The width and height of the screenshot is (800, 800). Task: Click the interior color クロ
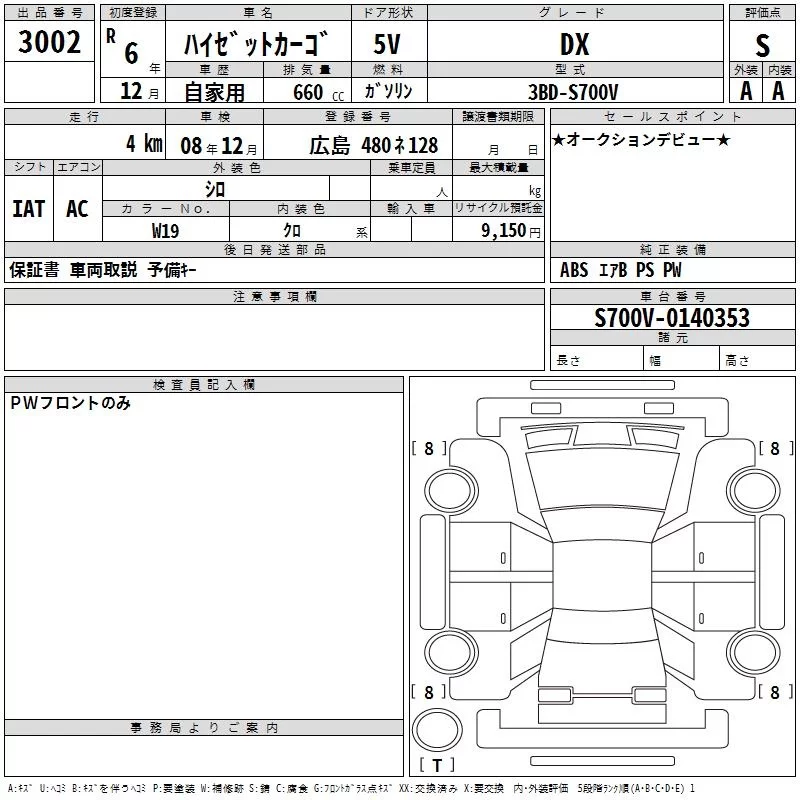tap(292, 231)
